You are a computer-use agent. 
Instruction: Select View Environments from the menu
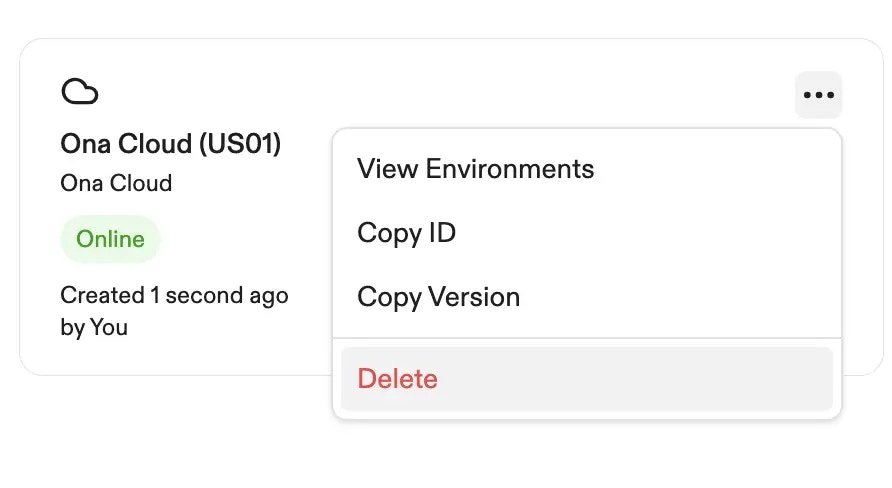[475, 169]
